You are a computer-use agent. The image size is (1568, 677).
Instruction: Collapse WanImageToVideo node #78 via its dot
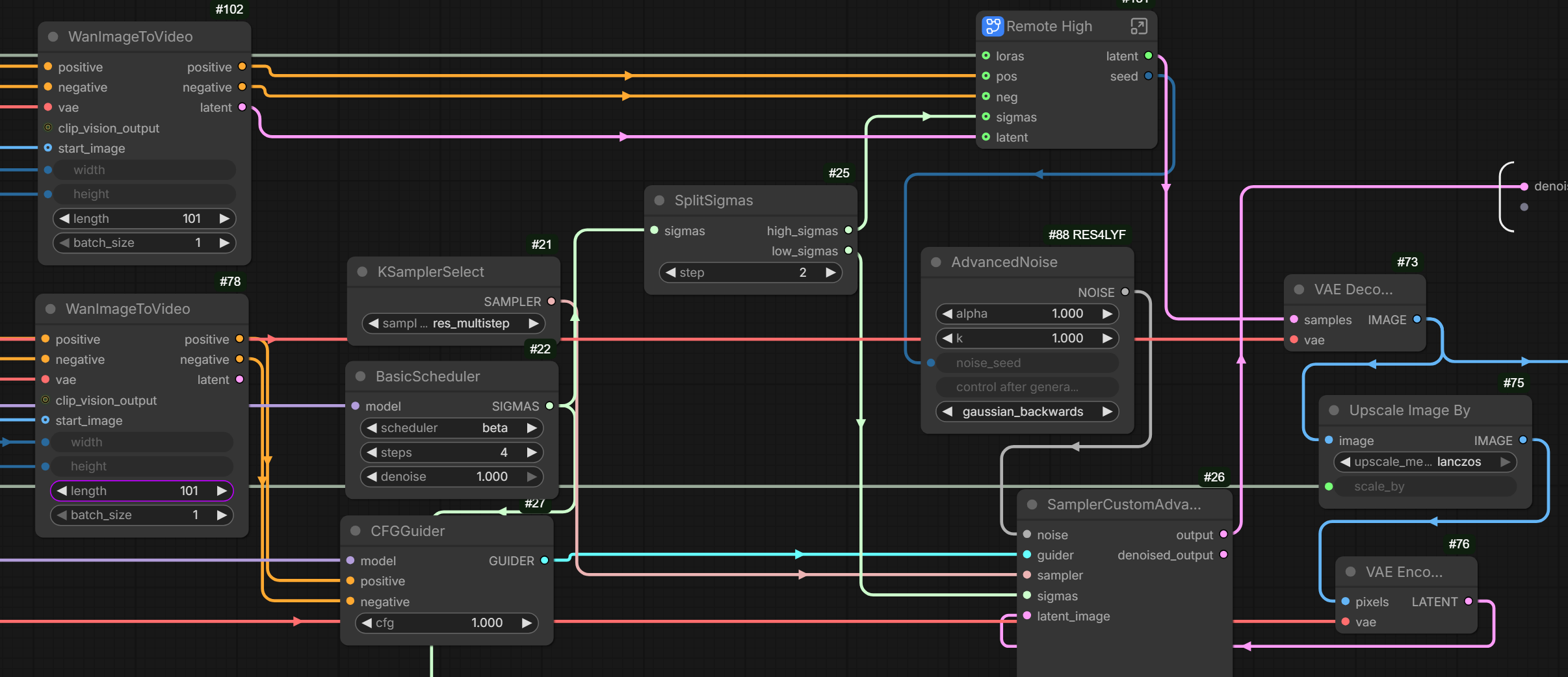click(x=51, y=309)
